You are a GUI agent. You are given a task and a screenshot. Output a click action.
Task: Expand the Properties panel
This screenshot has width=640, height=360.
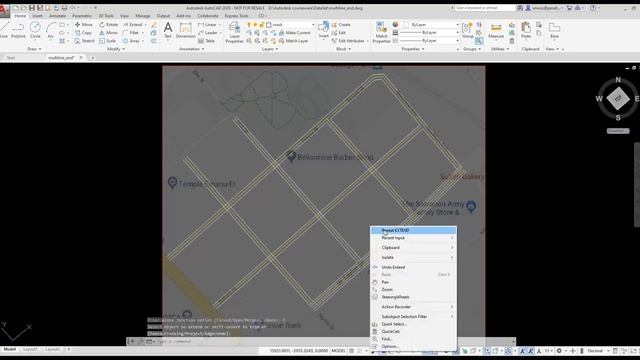click(413, 49)
